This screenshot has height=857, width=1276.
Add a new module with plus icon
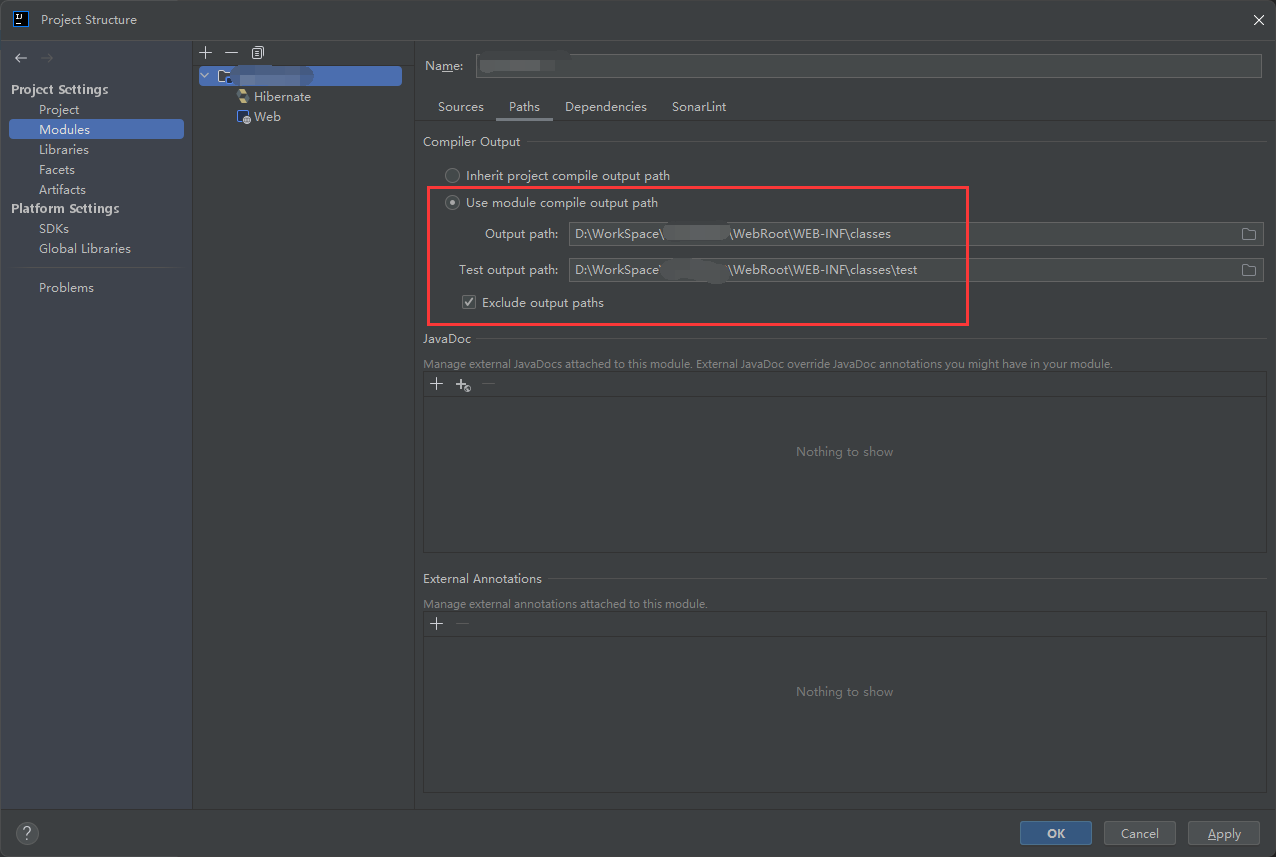click(x=206, y=52)
